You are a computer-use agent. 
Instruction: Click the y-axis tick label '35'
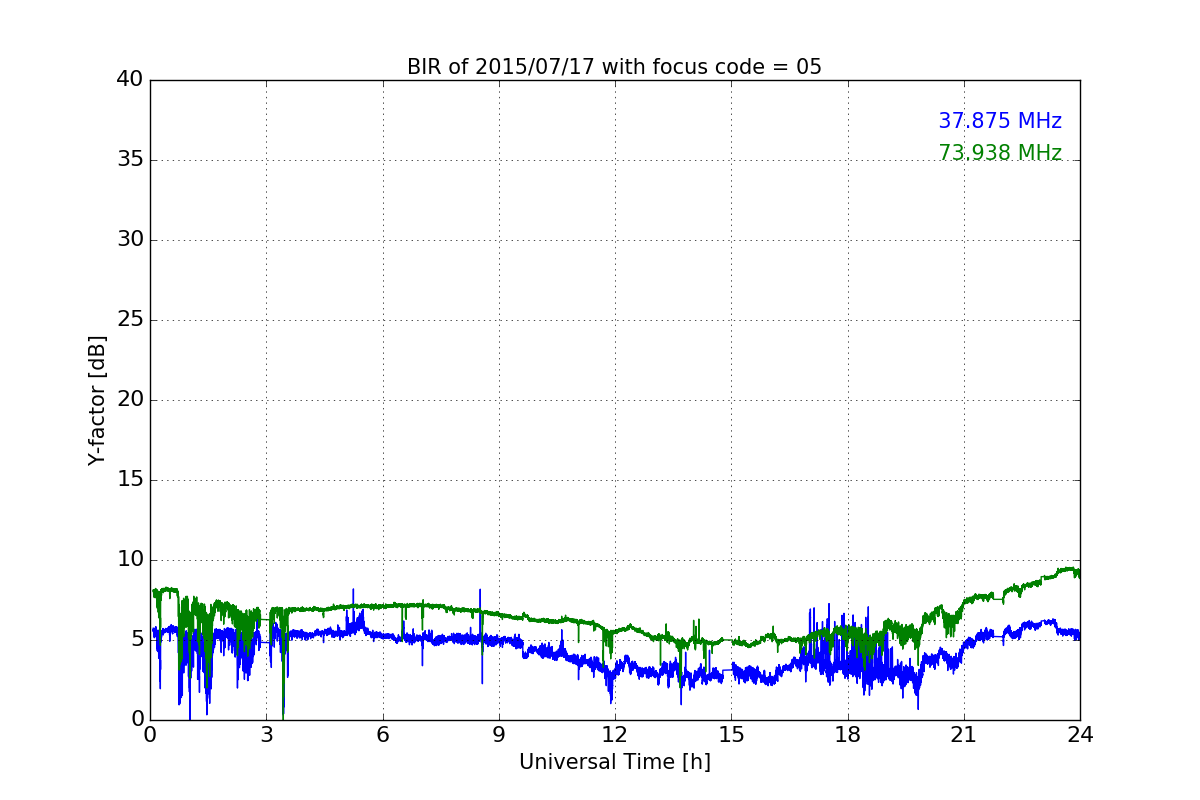(x=131, y=159)
